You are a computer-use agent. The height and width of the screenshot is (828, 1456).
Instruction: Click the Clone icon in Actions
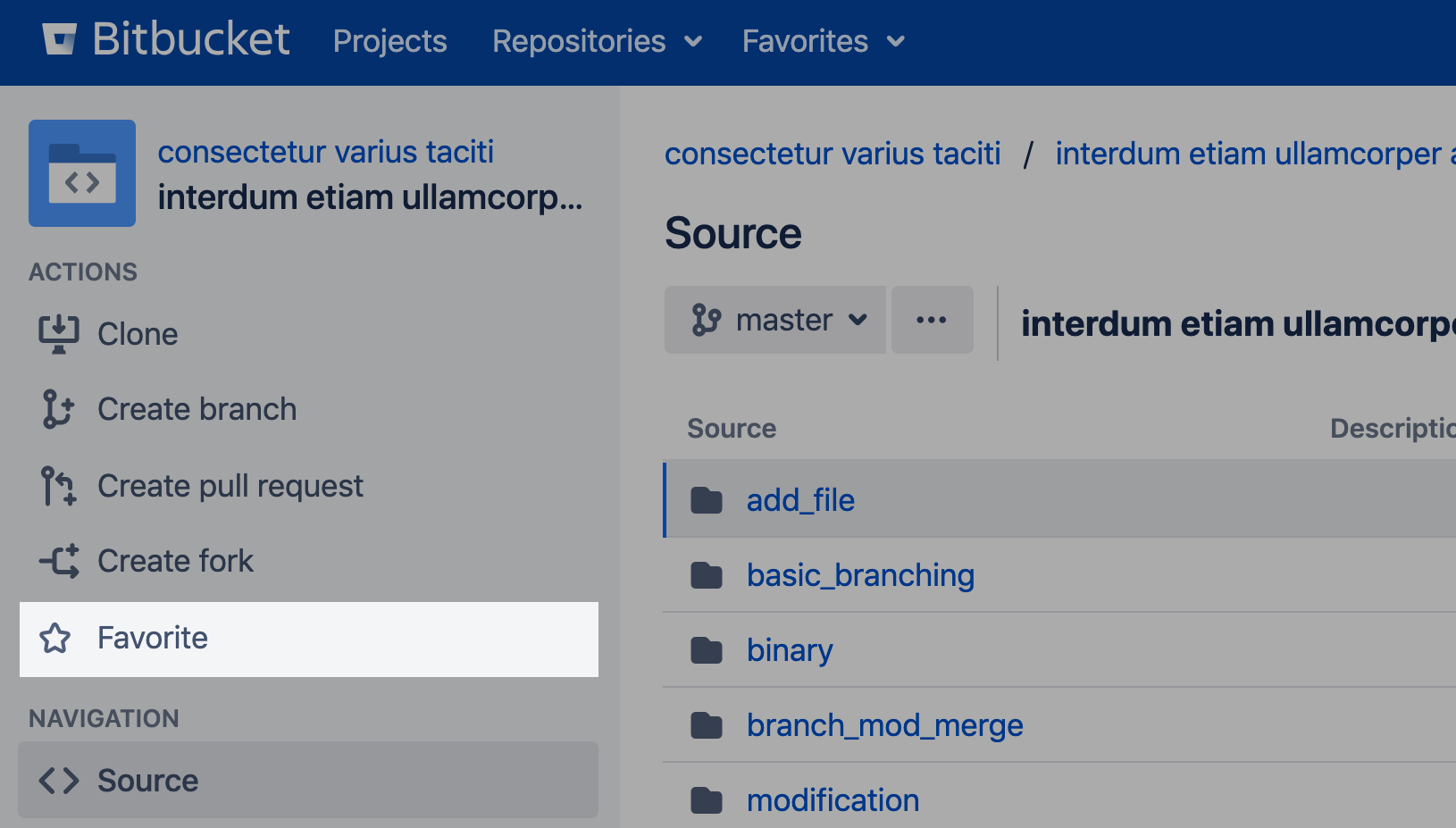59,334
